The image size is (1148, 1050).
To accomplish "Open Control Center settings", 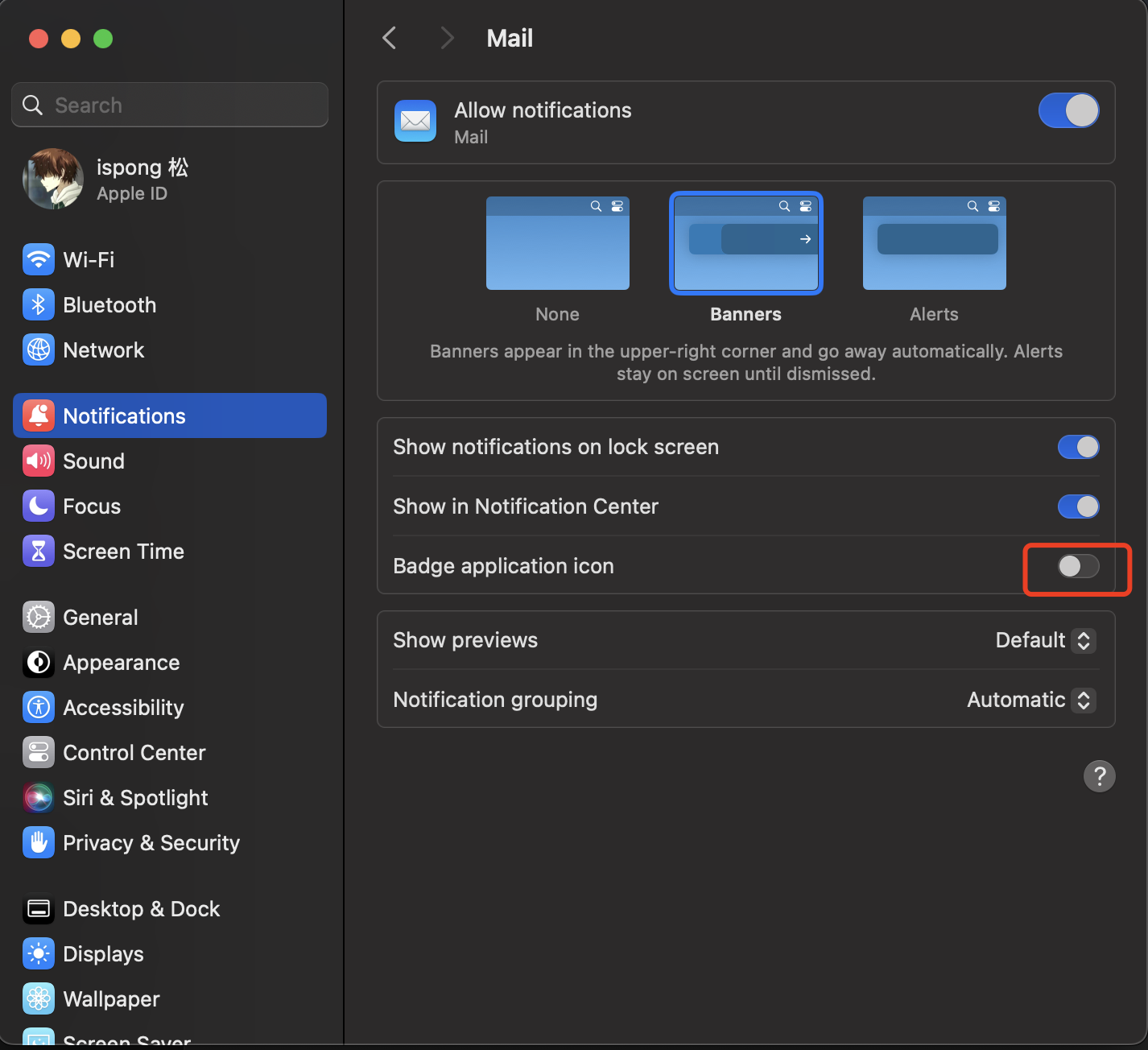I will point(170,752).
